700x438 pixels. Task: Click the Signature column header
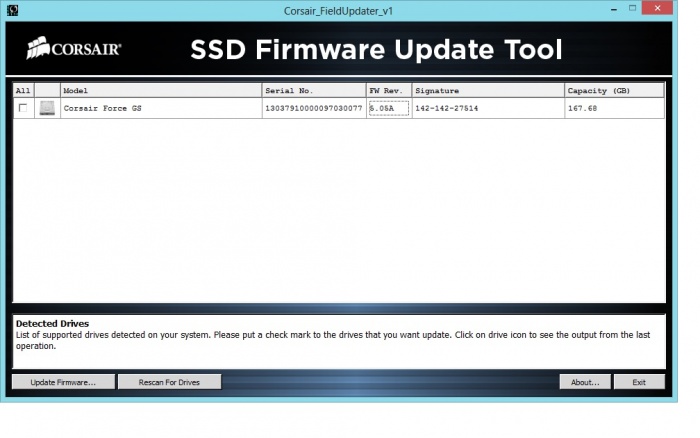488,91
